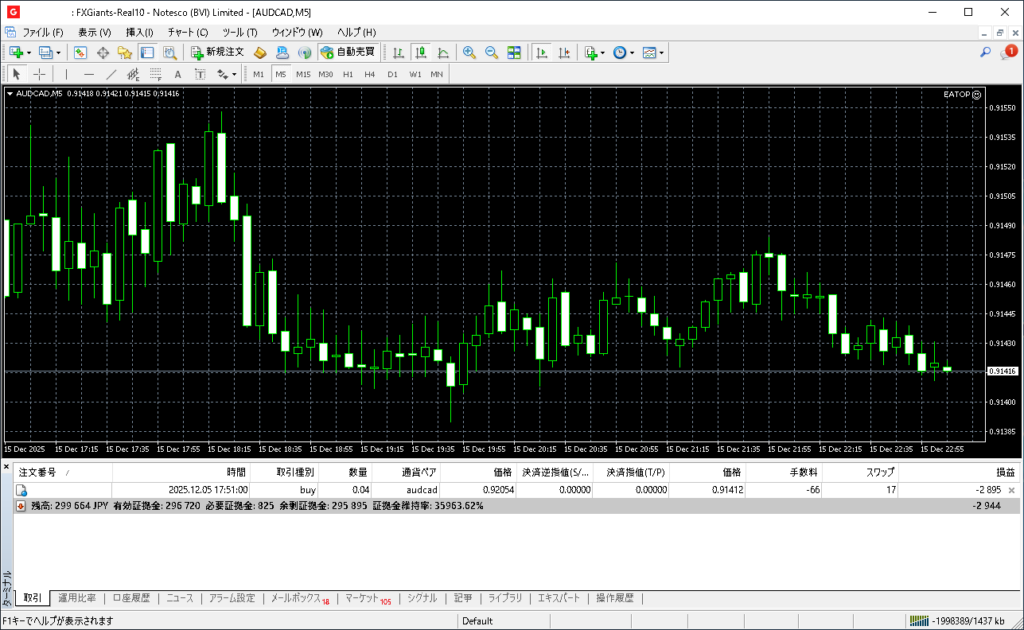Close the audcad buy order row
The image size is (1024, 630).
[x=1011, y=490]
